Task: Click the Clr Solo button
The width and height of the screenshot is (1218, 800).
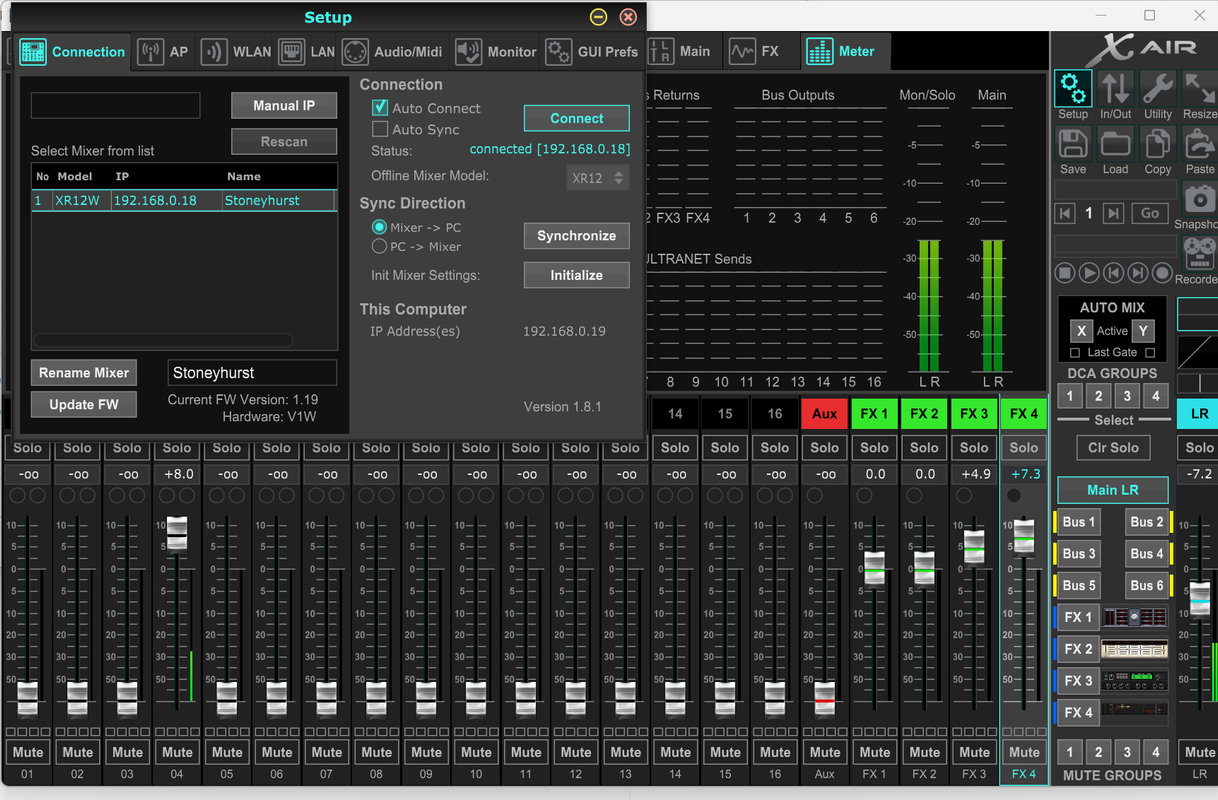Action: pyautogui.click(x=1113, y=448)
